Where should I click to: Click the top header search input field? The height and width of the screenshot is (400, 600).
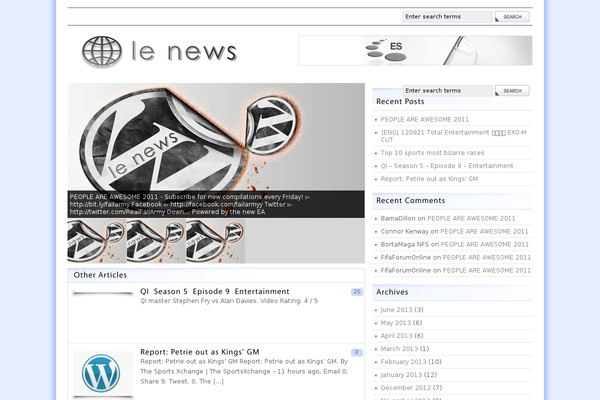click(x=447, y=16)
